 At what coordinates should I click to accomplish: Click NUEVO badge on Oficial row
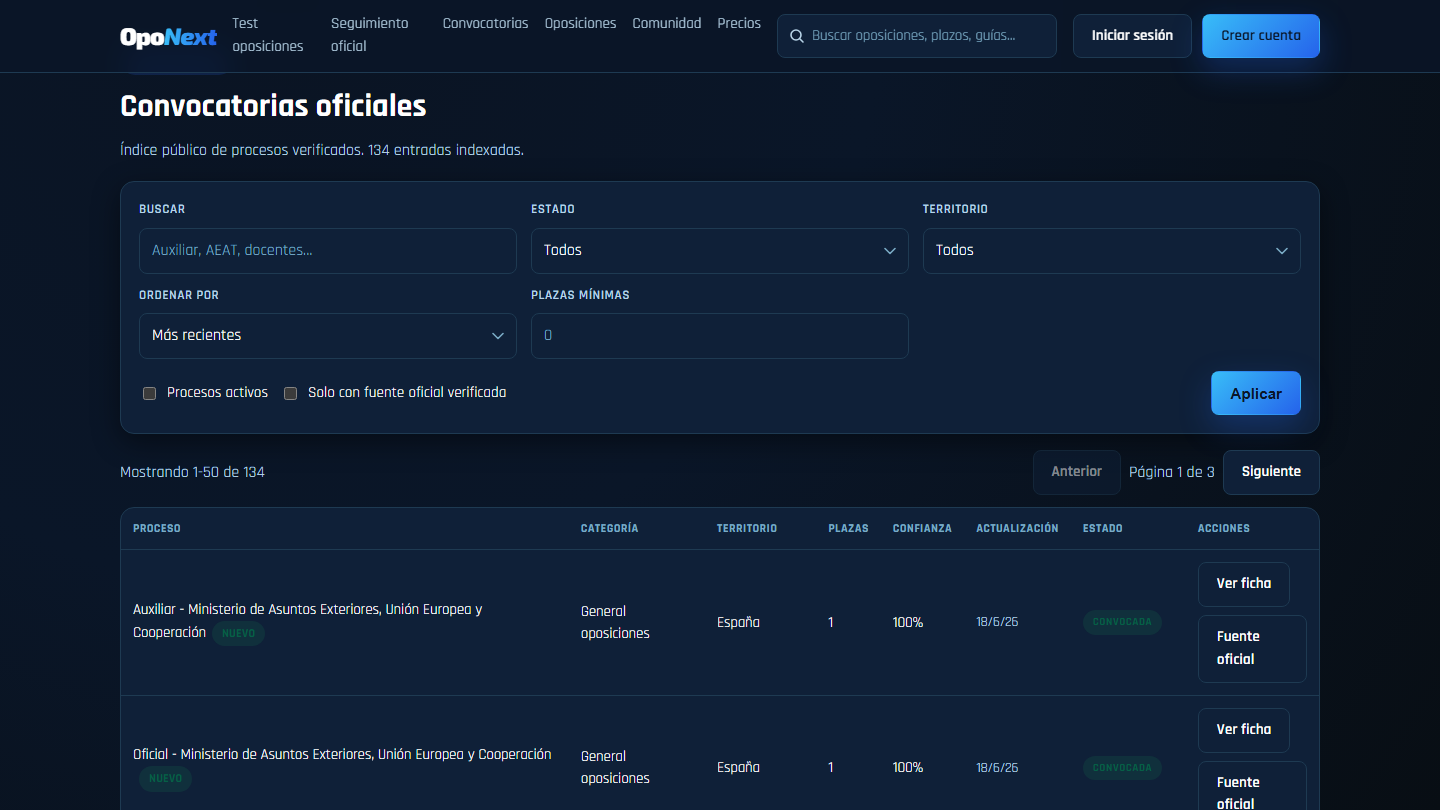pyautogui.click(x=165, y=779)
